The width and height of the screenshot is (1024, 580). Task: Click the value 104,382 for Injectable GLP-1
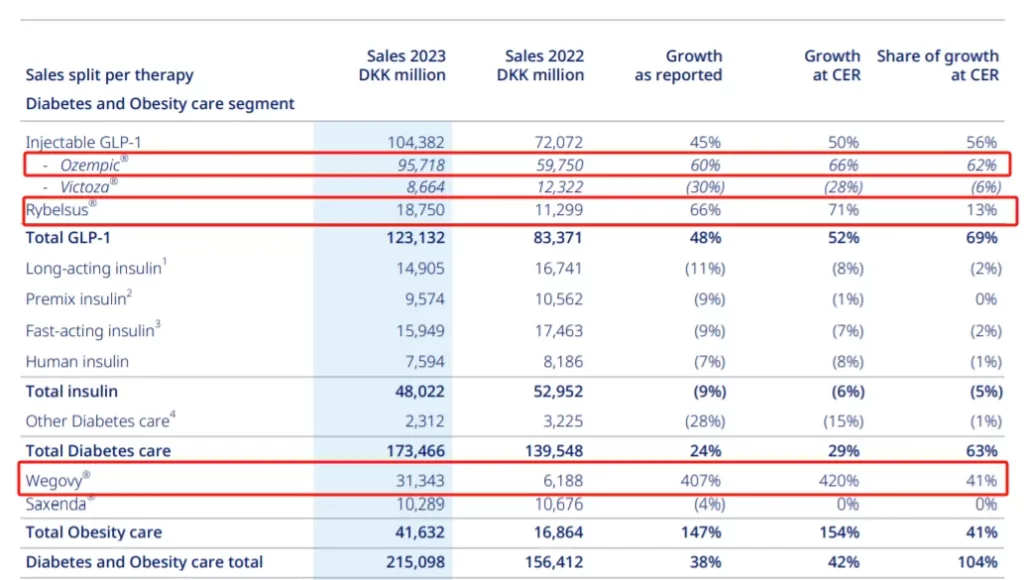tap(416, 142)
